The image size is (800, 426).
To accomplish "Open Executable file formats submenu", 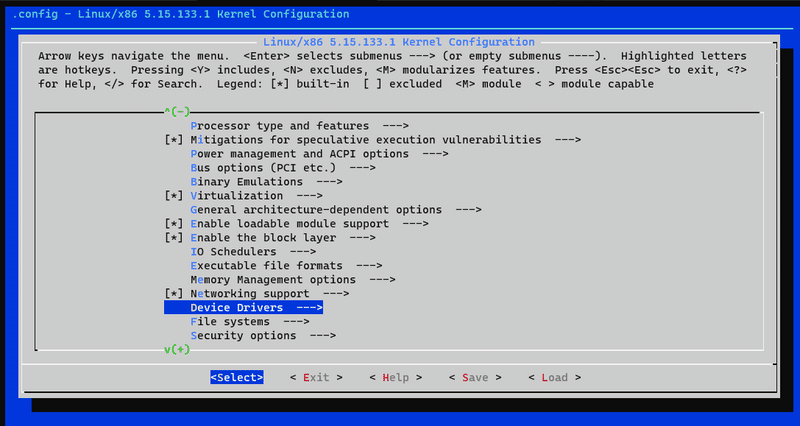I will pos(286,266).
